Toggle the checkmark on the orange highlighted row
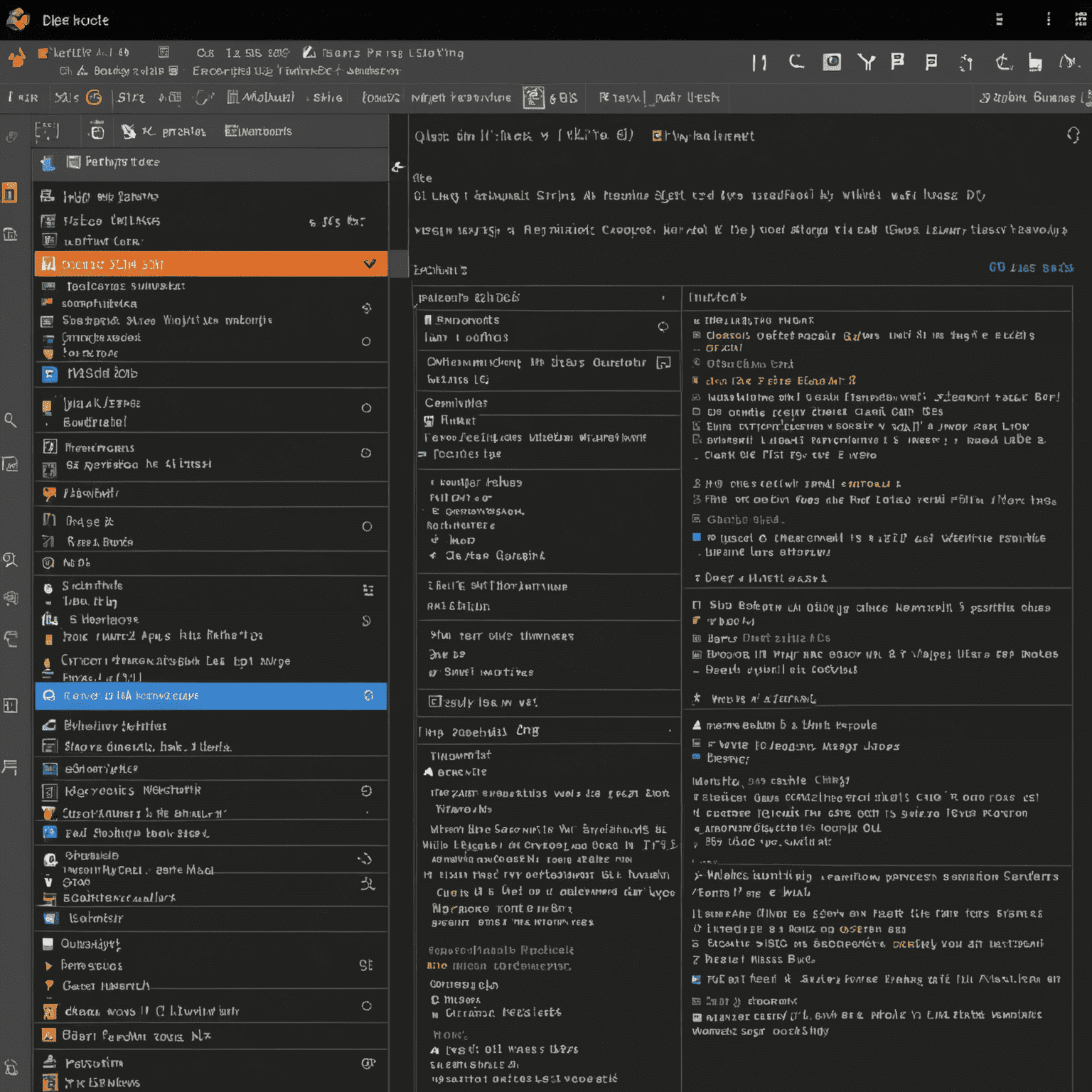The image size is (1092, 1092). tap(370, 264)
